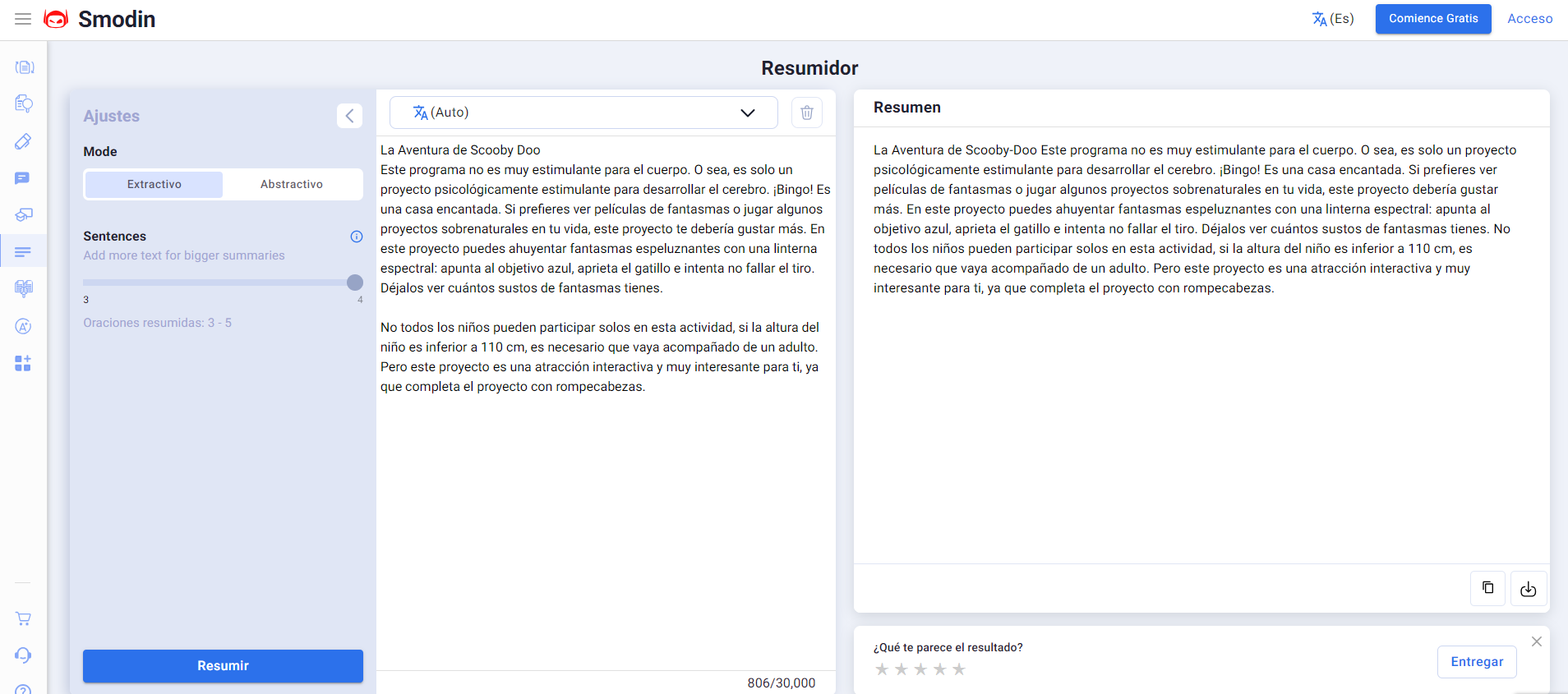
Task: Submit feedback with Entregar
Action: (1477, 662)
